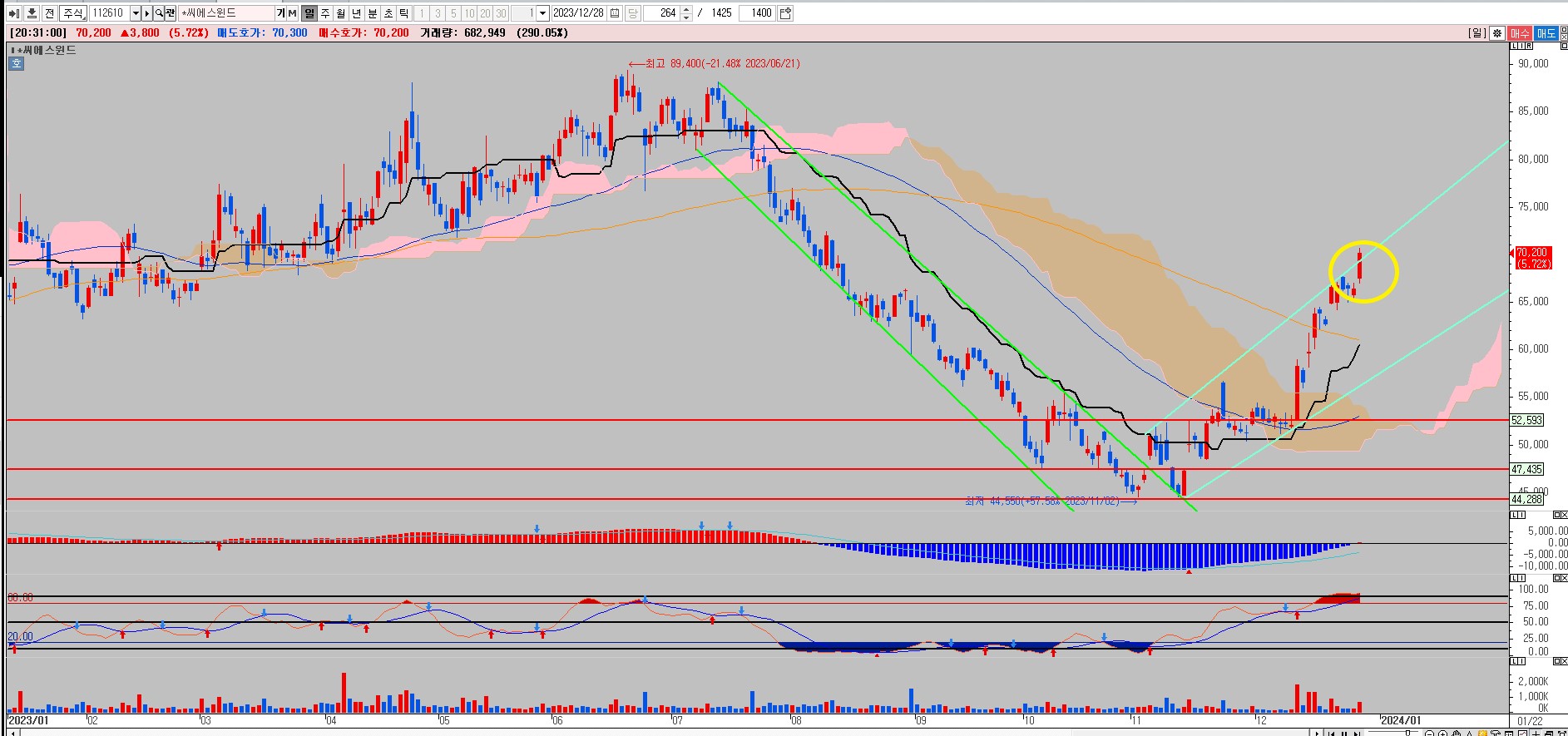Click the 매수호가 70,200 bid price

[364, 33]
